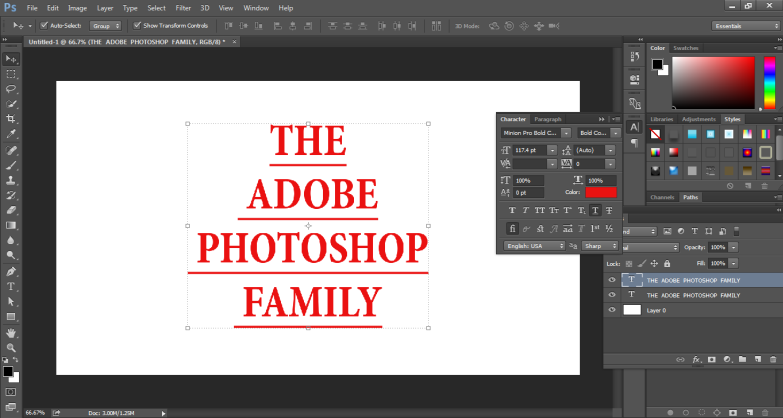This screenshot has height=418, width=783.
Task: Toggle Faux Bold in Character panel
Action: pyautogui.click(x=512, y=211)
